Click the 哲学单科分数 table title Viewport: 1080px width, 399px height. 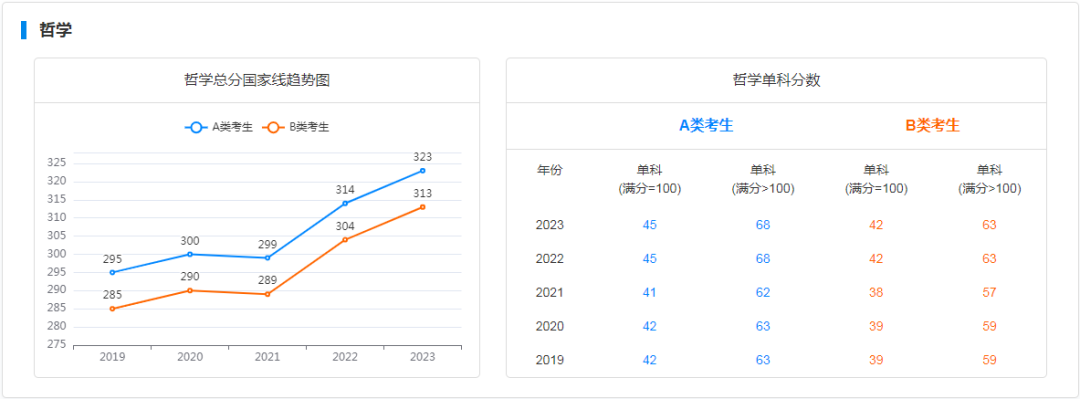click(x=776, y=80)
